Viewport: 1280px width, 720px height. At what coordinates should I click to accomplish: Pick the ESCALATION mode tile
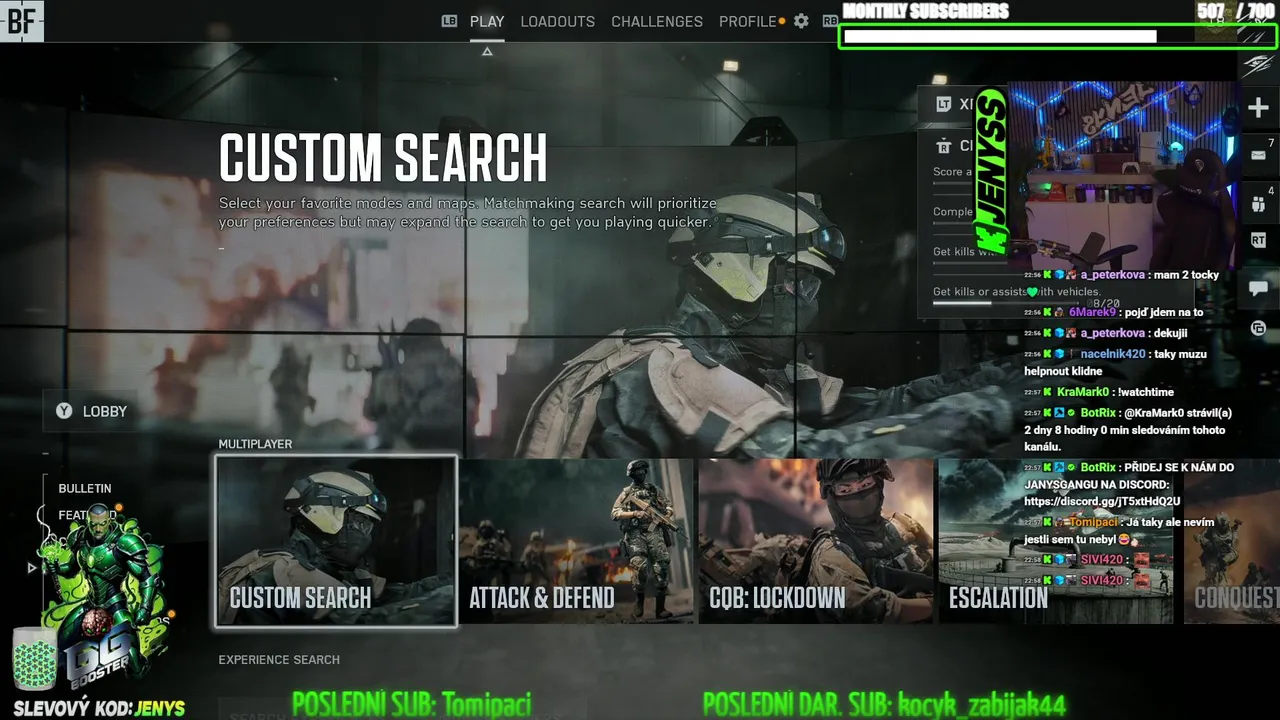click(1056, 541)
